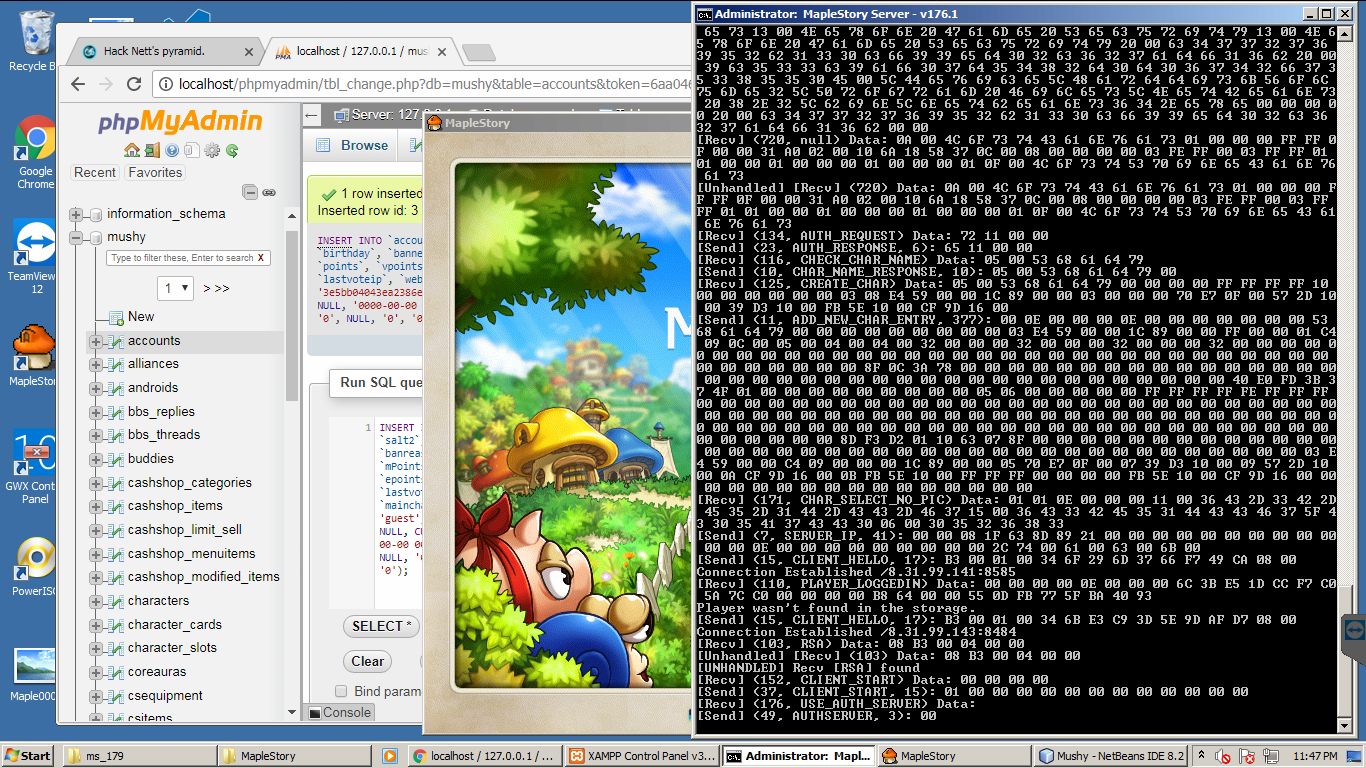Select the localhost phpMyAdmin browser tab
This screenshot has height=768, width=1366.
coord(362,51)
